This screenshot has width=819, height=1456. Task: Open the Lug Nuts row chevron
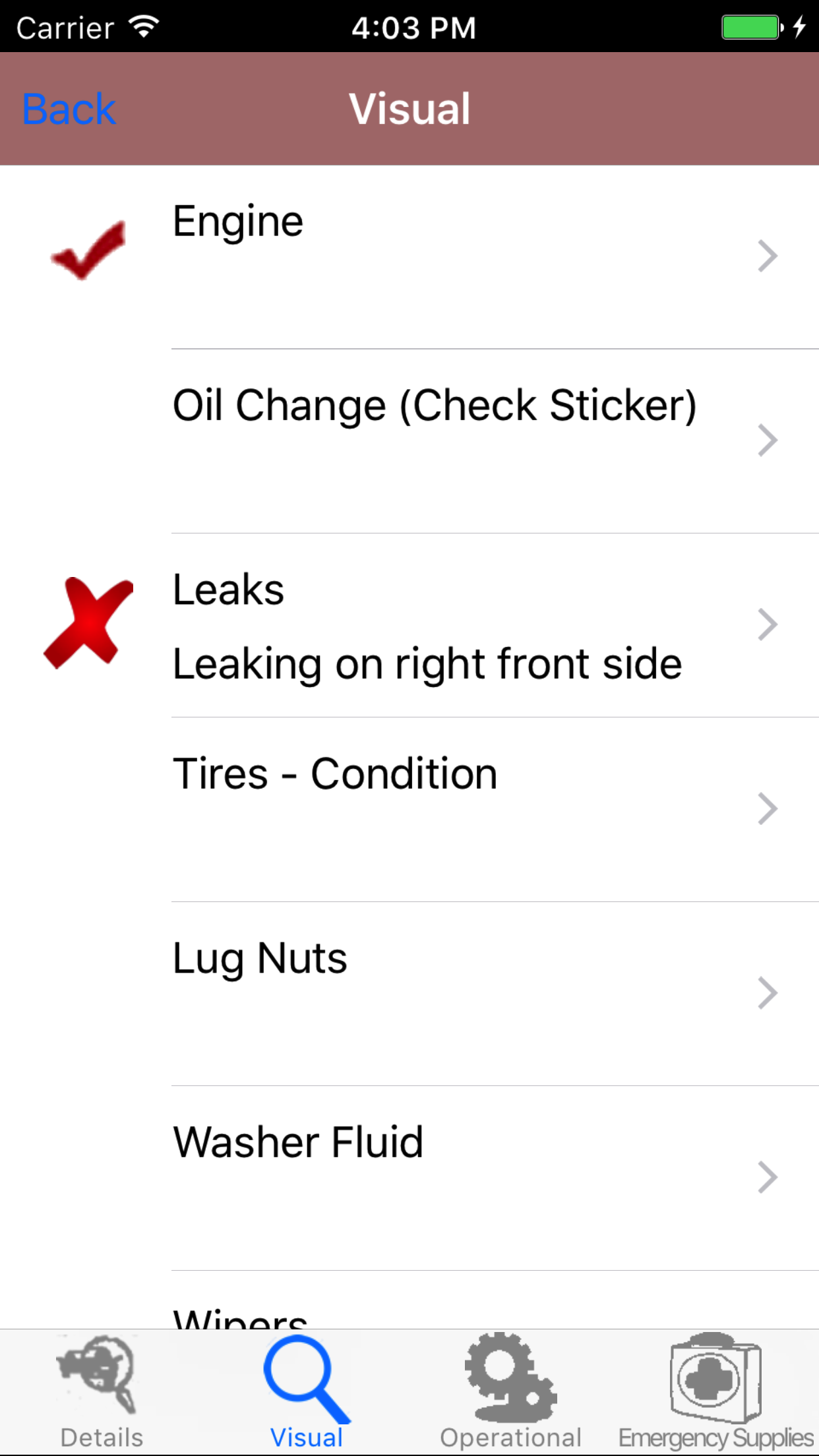click(x=768, y=993)
